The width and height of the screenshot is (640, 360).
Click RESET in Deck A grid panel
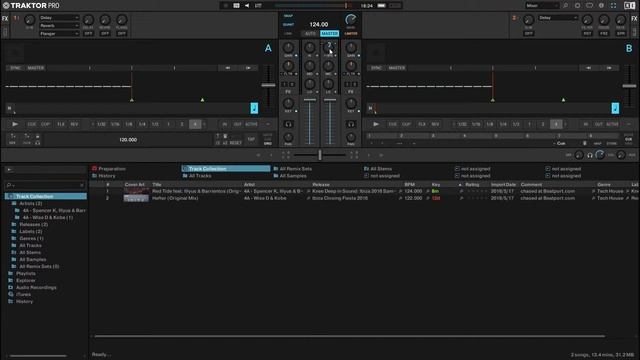(x=236, y=143)
